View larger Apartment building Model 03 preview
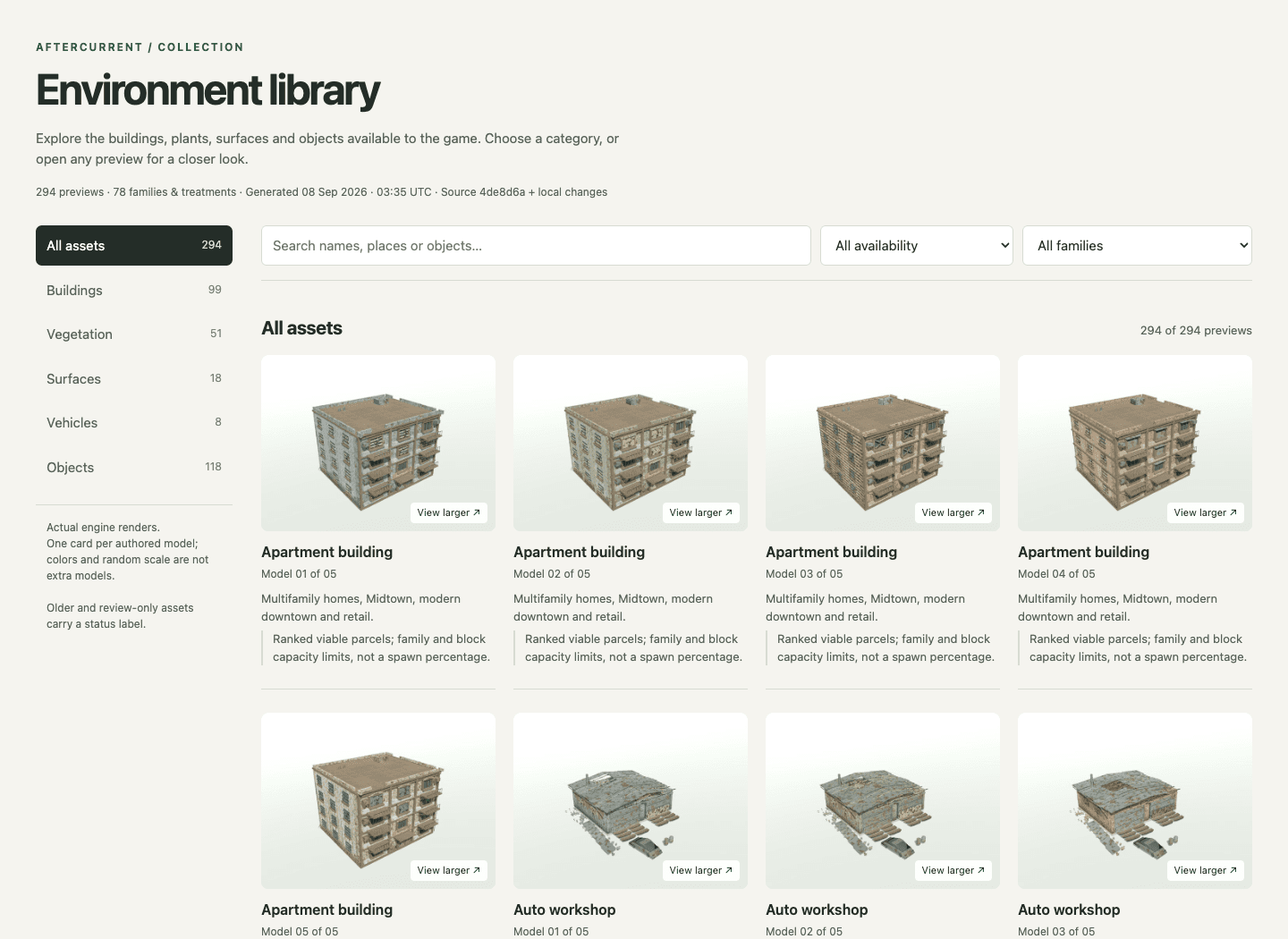1288x939 pixels. 953,512
